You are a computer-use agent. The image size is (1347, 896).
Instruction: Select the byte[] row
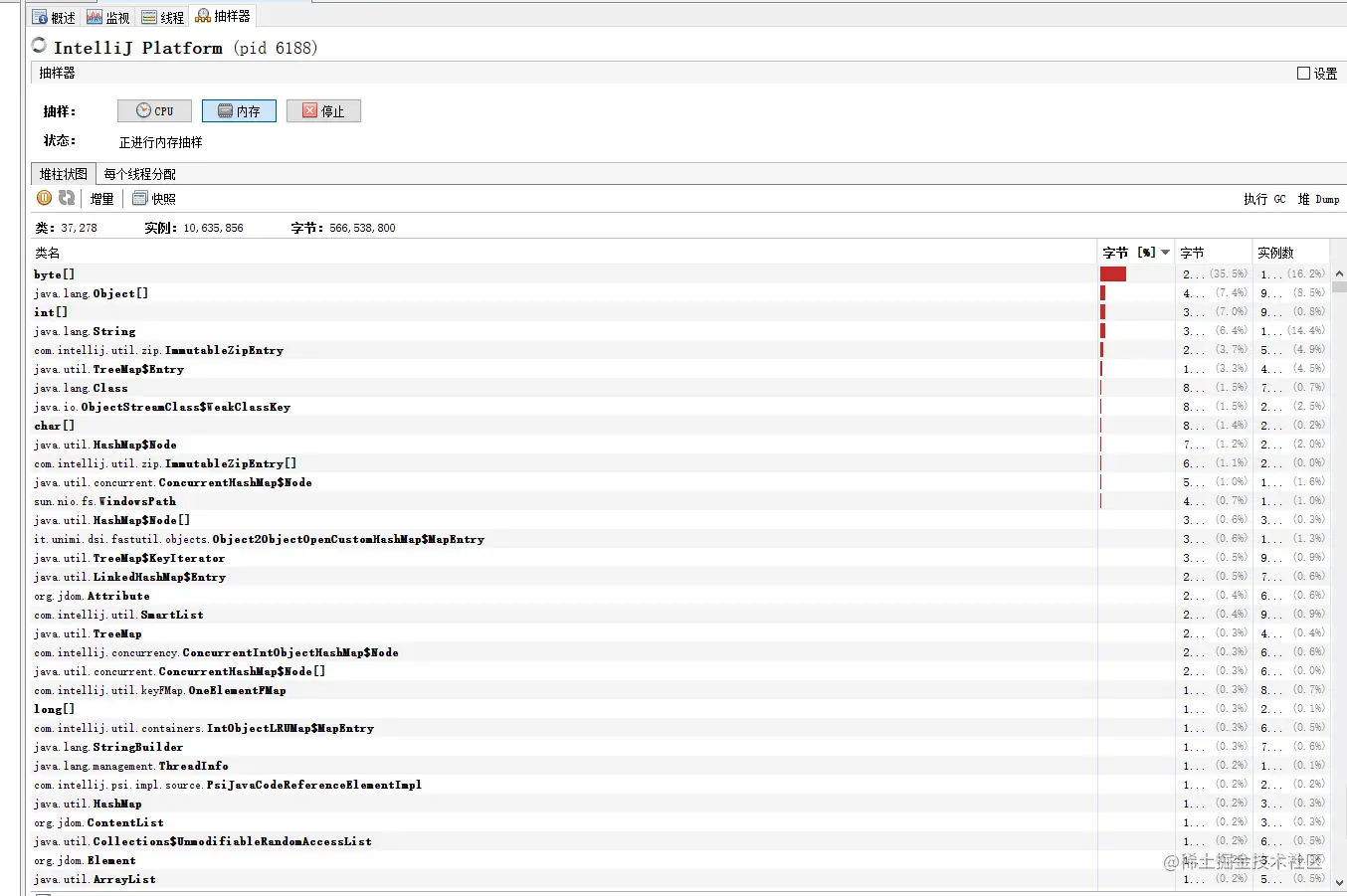click(681, 274)
